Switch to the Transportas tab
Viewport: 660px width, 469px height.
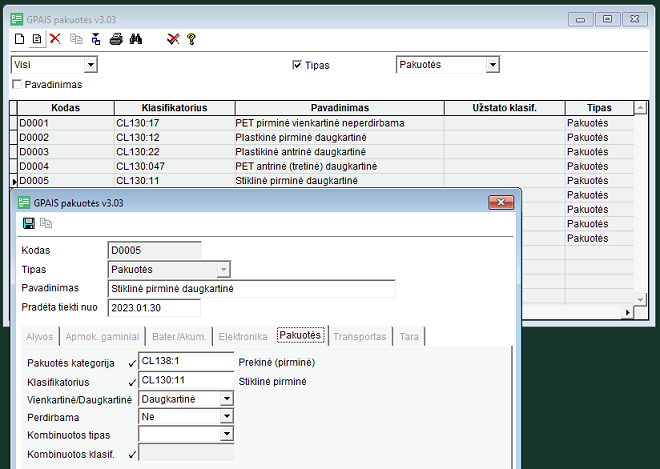[x=360, y=336]
